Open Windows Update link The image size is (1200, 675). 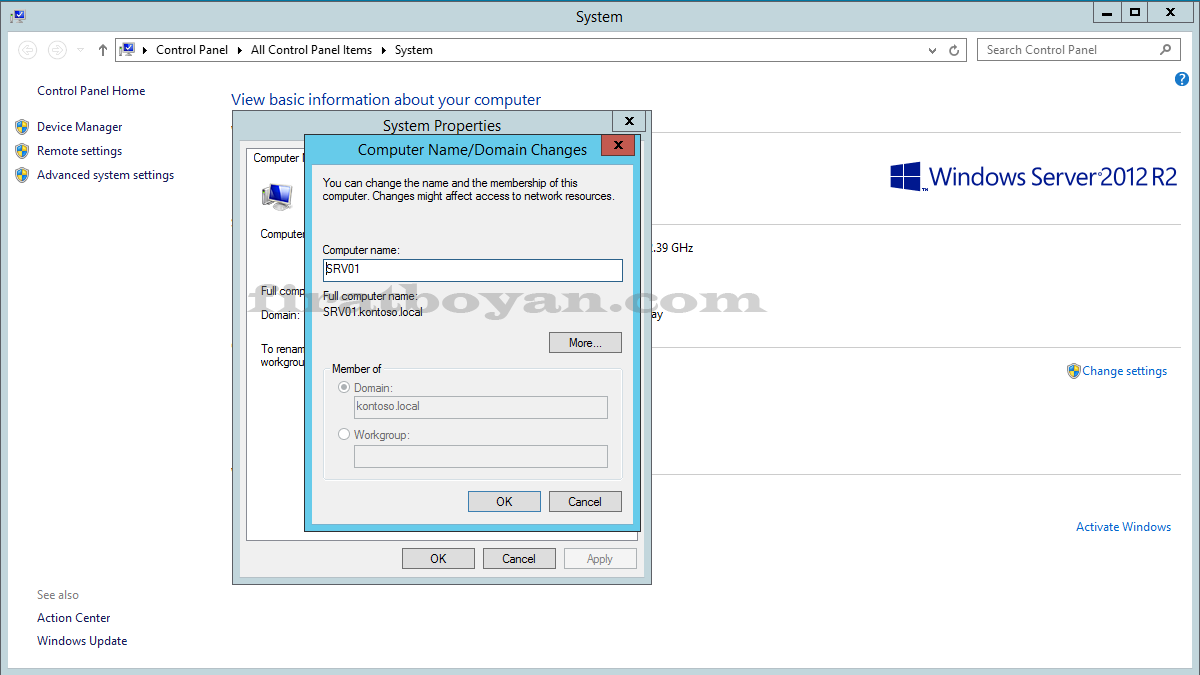82,641
